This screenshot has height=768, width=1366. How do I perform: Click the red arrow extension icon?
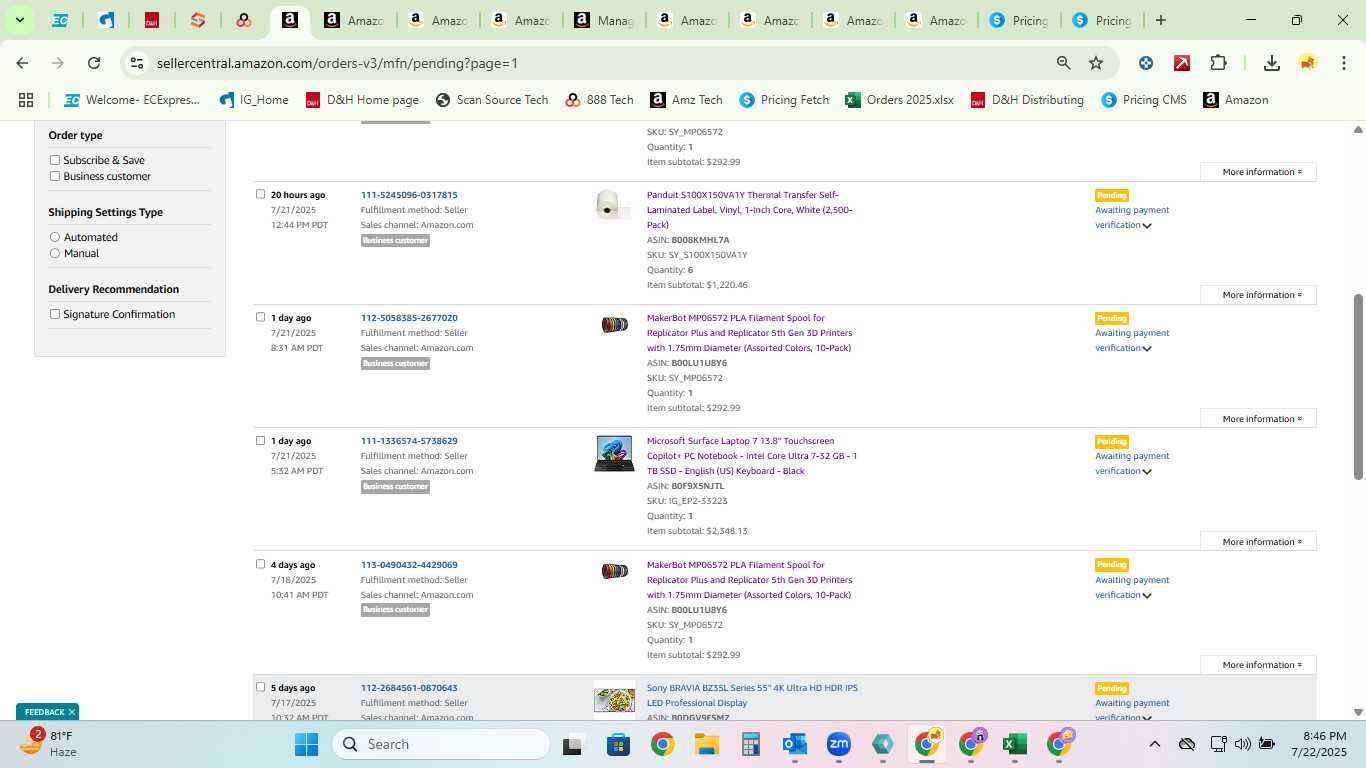pos(1182,63)
